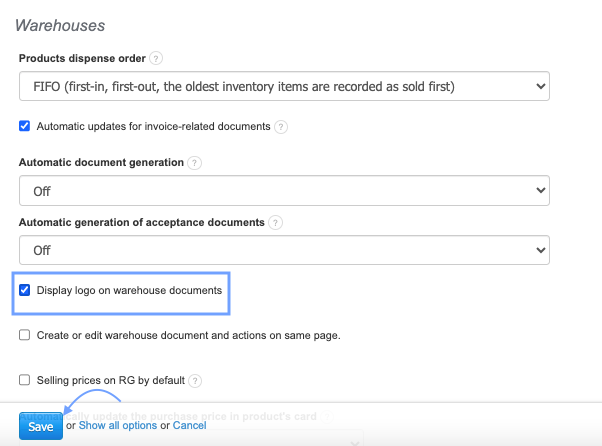The width and height of the screenshot is (602, 446).
Task: Click help icon for Automatic generation of acceptance documents
Action: [275, 222]
